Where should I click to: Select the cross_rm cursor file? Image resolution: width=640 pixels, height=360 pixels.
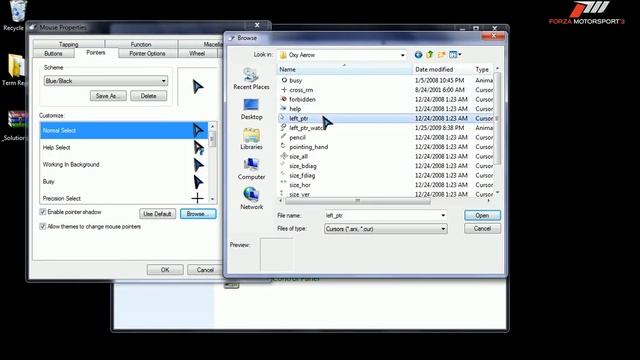click(x=301, y=90)
